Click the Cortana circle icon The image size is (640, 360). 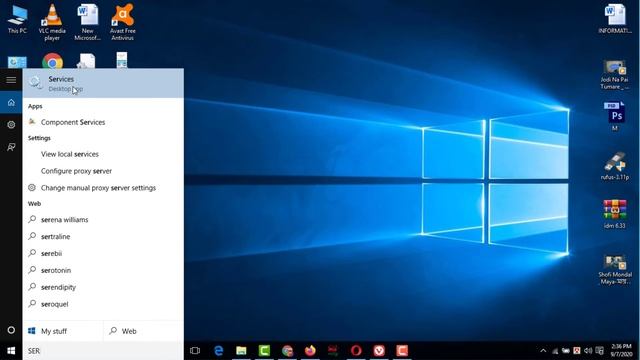point(11,330)
